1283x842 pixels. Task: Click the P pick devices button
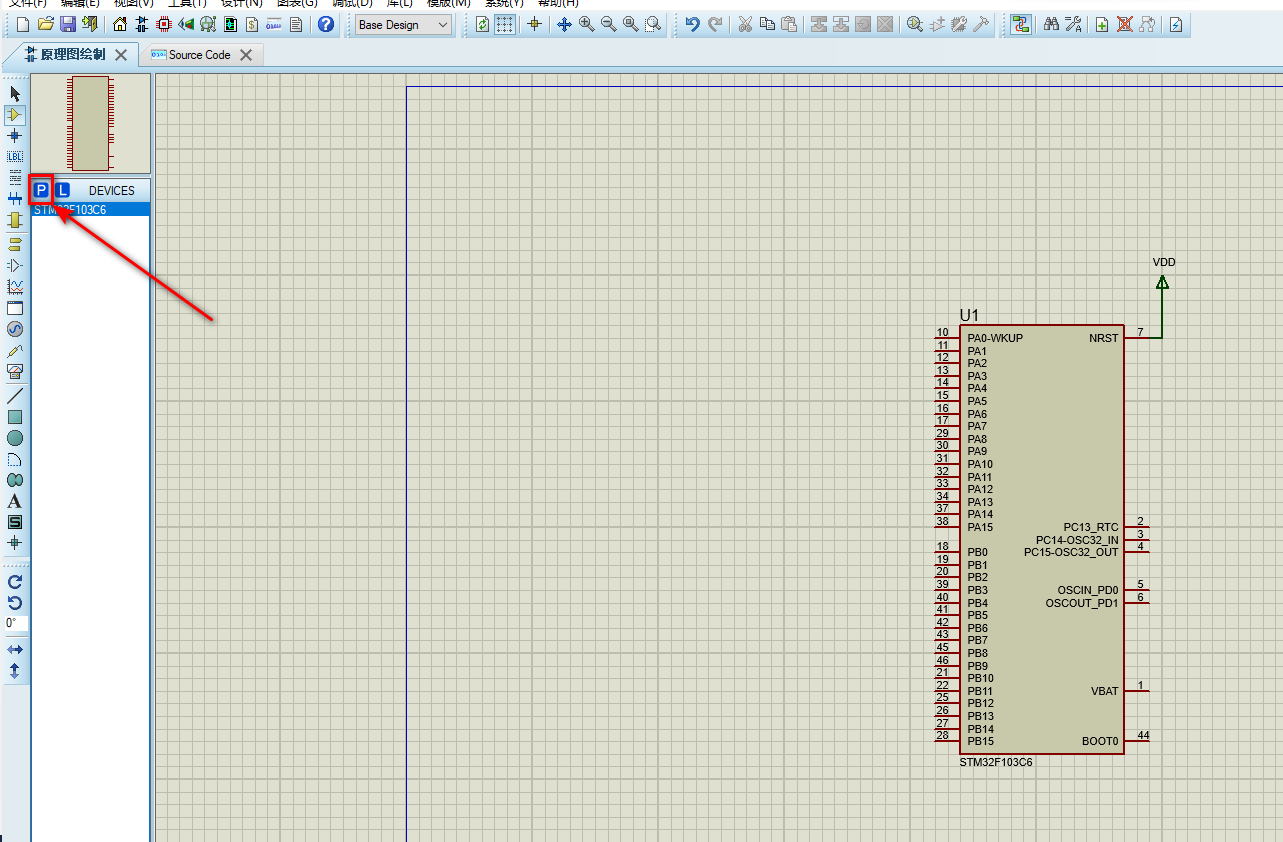[x=42, y=190]
